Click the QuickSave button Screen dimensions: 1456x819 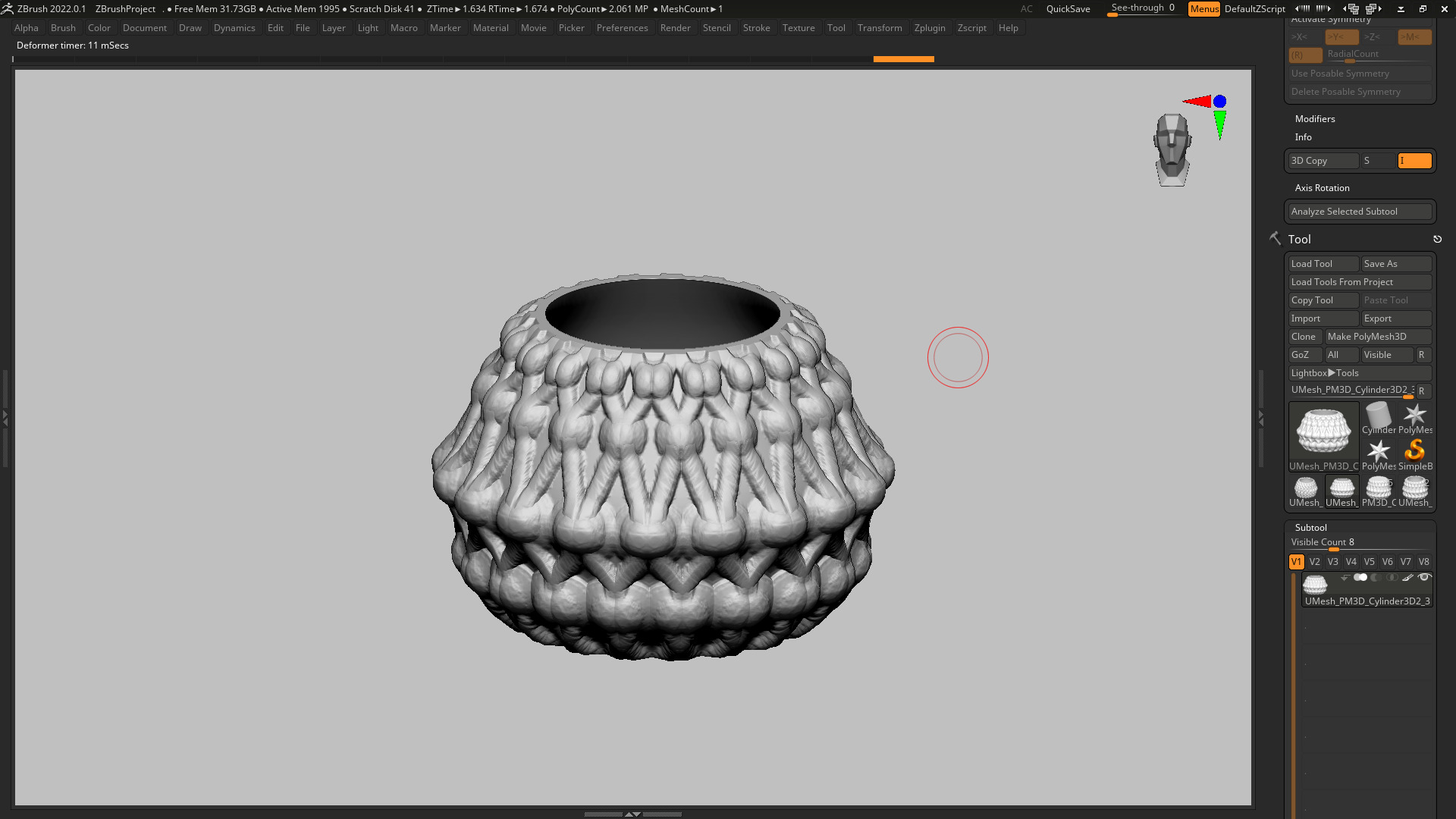pos(1068,9)
